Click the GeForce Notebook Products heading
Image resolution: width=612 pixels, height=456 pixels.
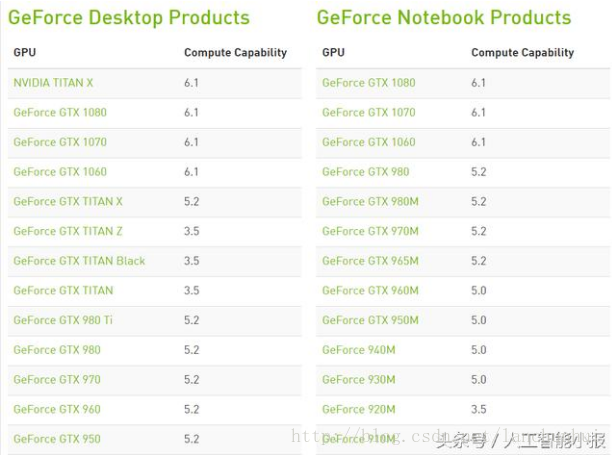tap(444, 18)
